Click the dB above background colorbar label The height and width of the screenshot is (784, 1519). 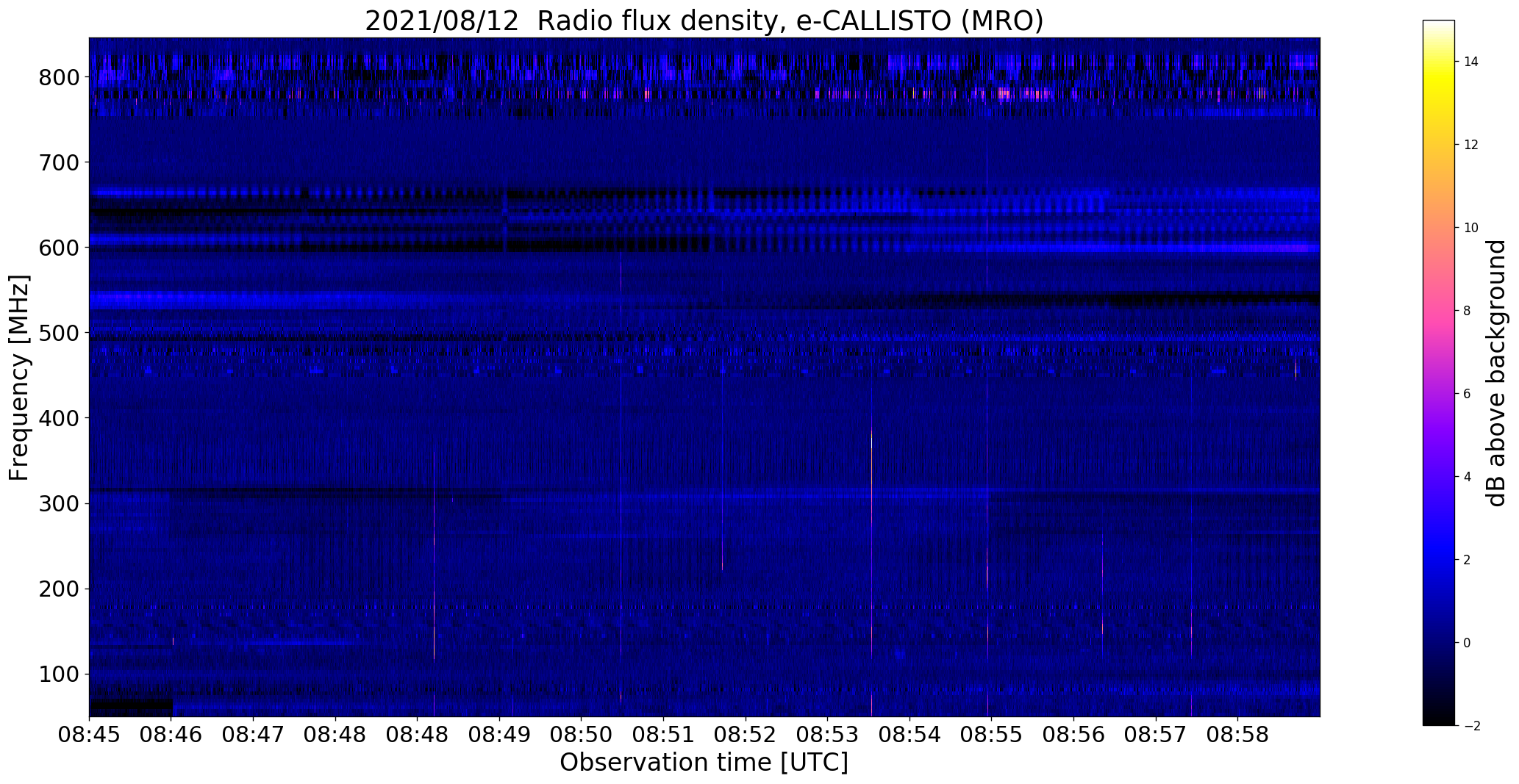[x=1495, y=373]
